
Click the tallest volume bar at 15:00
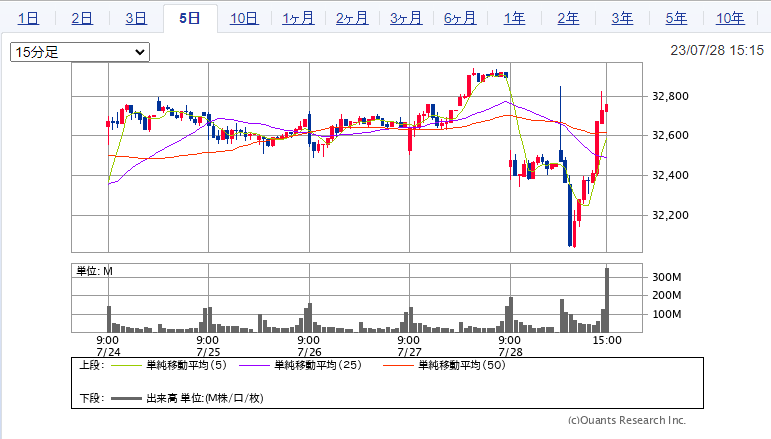(x=607, y=300)
